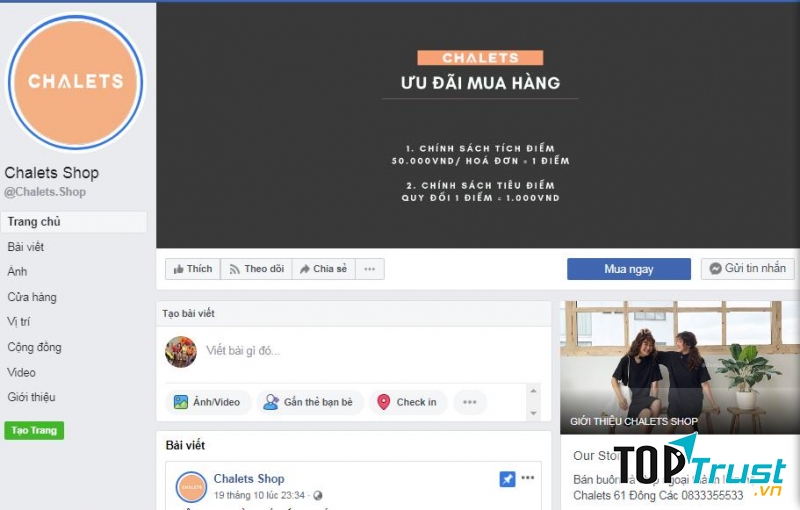Click user avatar in post composer
Image resolution: width=800 pixels, height=510 pixels.
pyautogui.click(x=181, y=352)
